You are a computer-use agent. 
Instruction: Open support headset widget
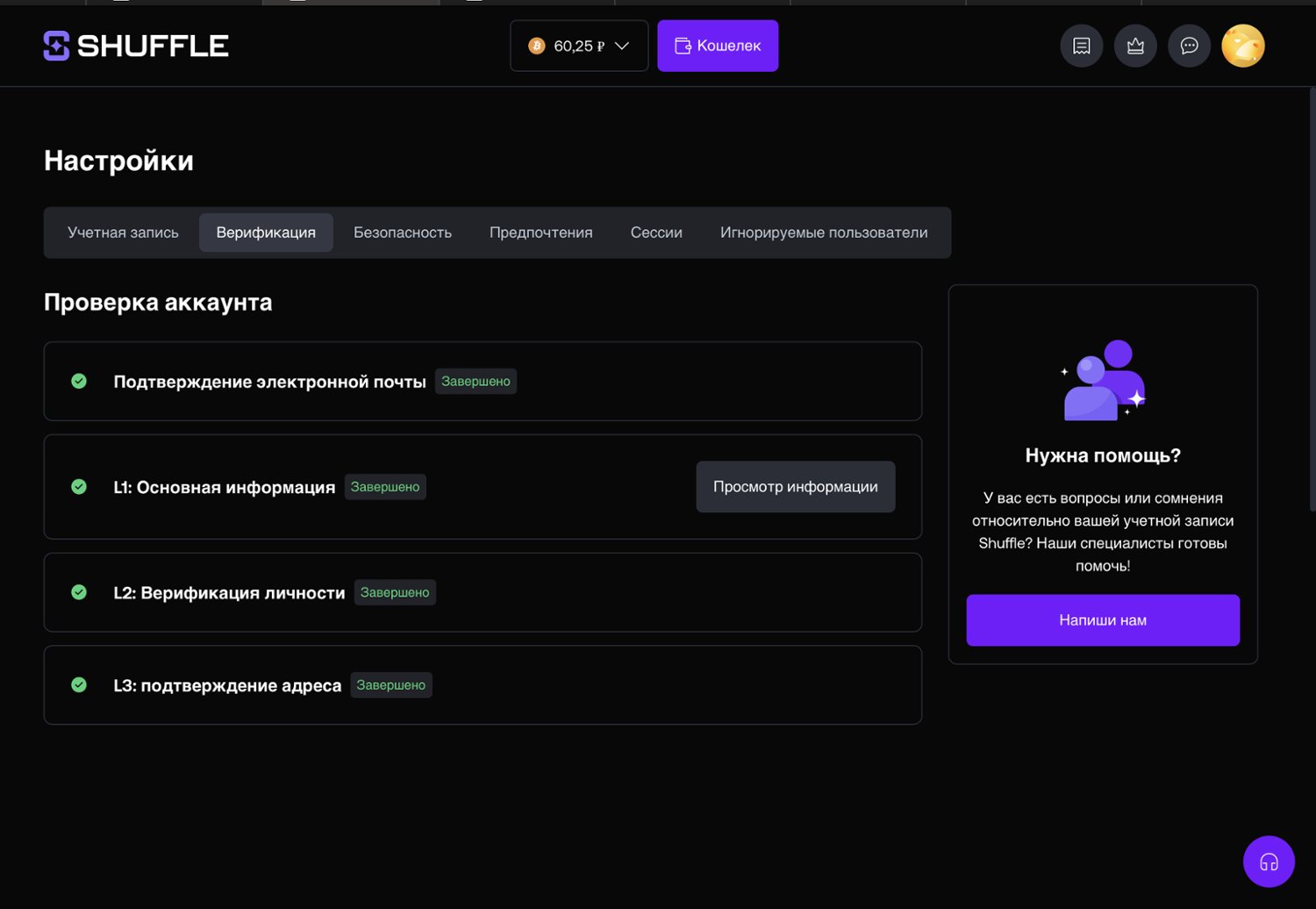1268,862
